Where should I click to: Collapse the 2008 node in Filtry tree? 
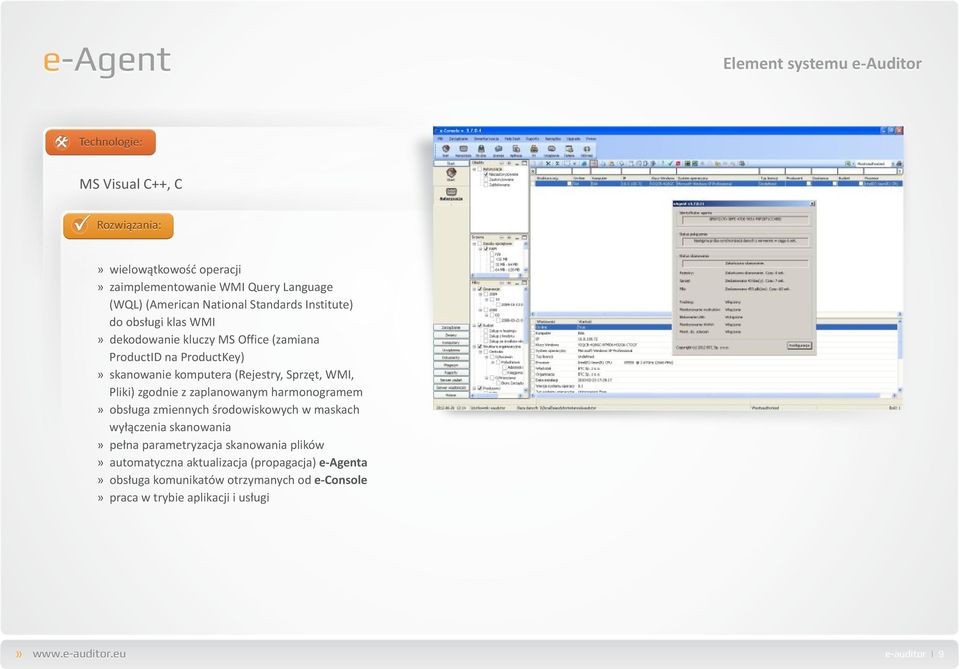pos(481,310)
